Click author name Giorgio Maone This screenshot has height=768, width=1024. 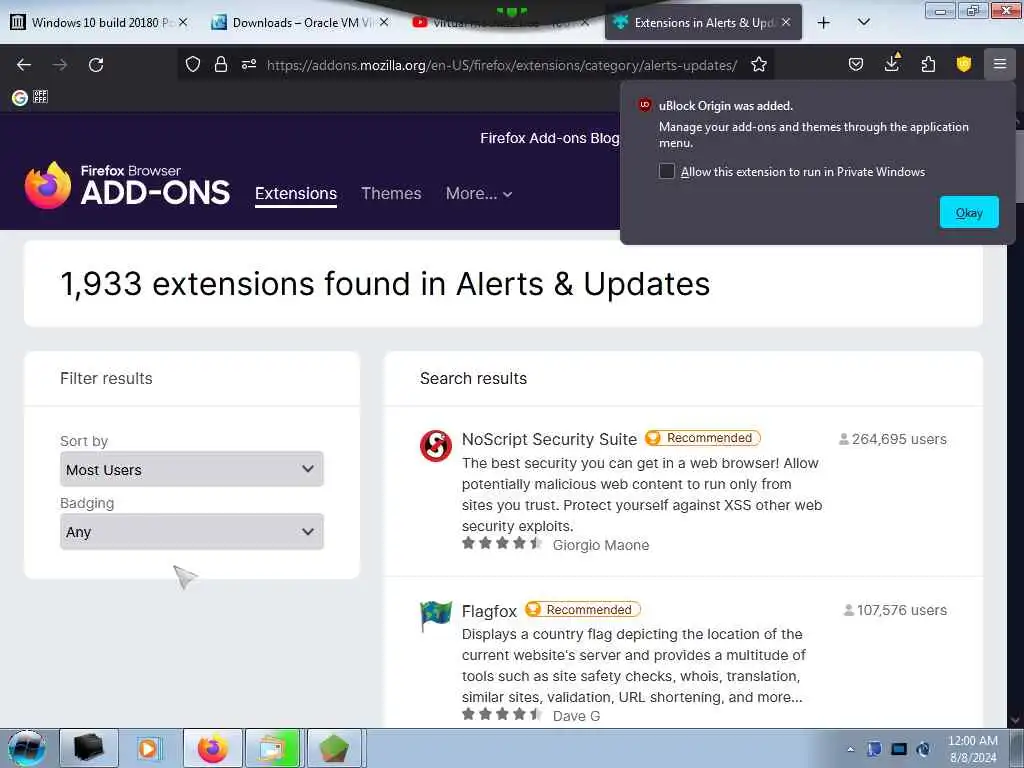(x=601, y=545)
